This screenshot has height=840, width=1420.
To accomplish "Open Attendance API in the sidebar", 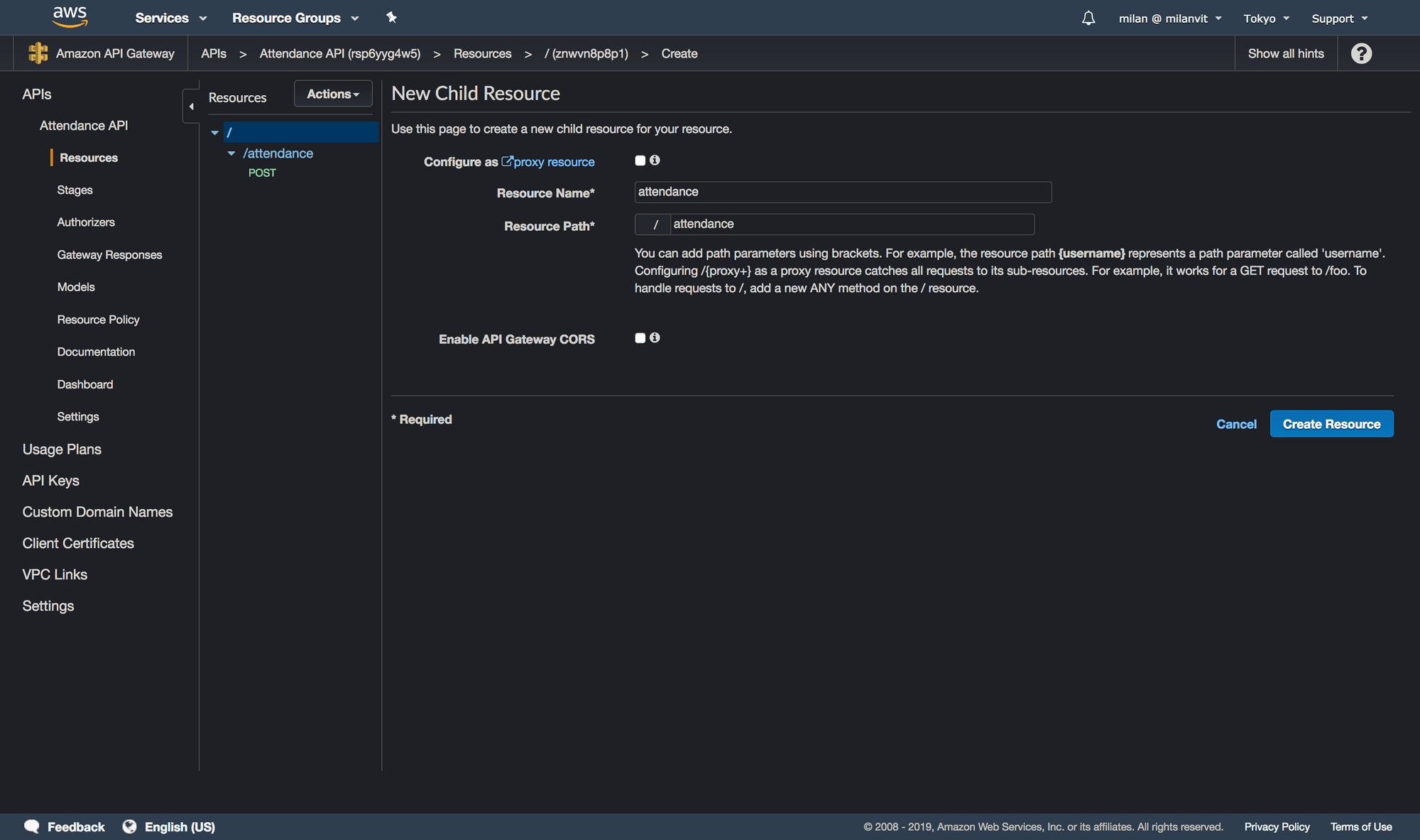I will 84,125.
